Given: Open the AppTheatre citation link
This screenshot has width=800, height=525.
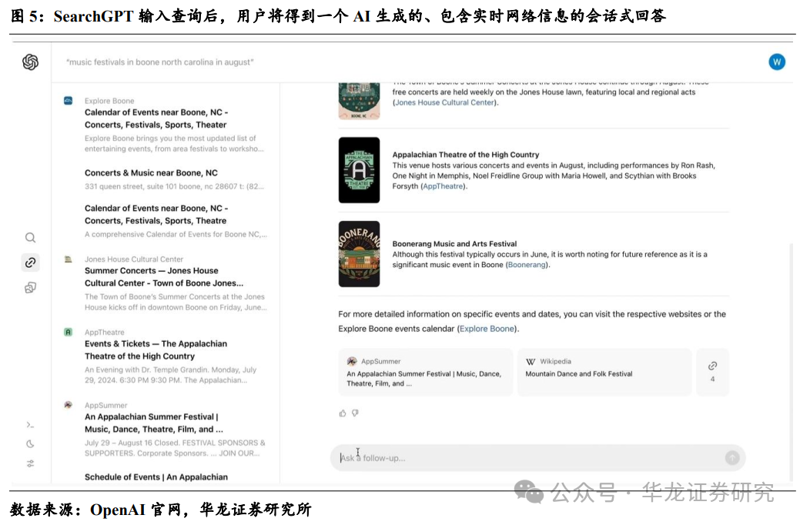Looking at the screenshot, I should pyautogui.click(x=443, y=186).
